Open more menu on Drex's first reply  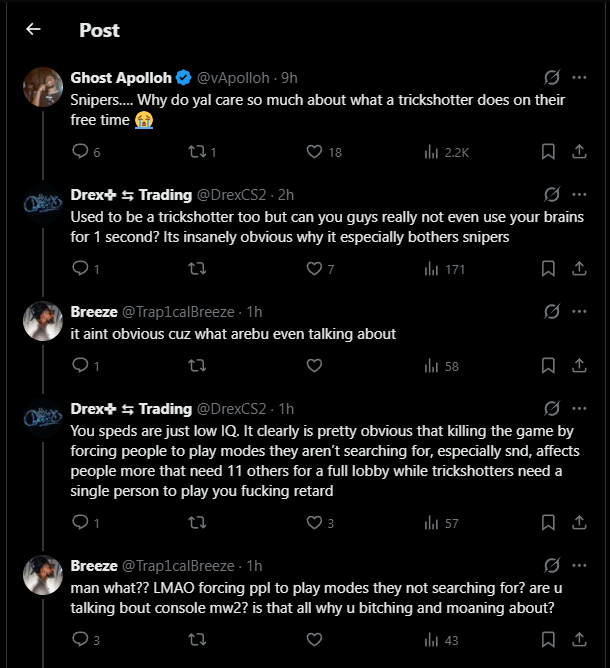click(x=579, y=194)
